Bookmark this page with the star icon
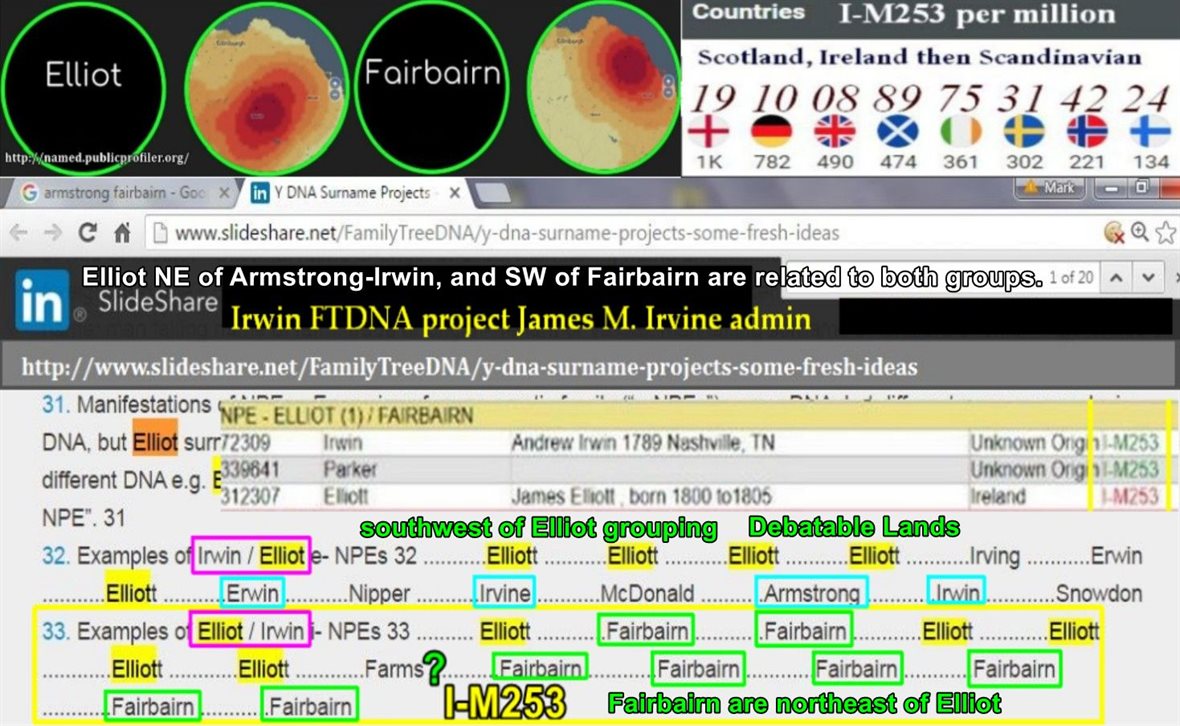This screenshot has height=726, width=1180. tap(1166, 233)
